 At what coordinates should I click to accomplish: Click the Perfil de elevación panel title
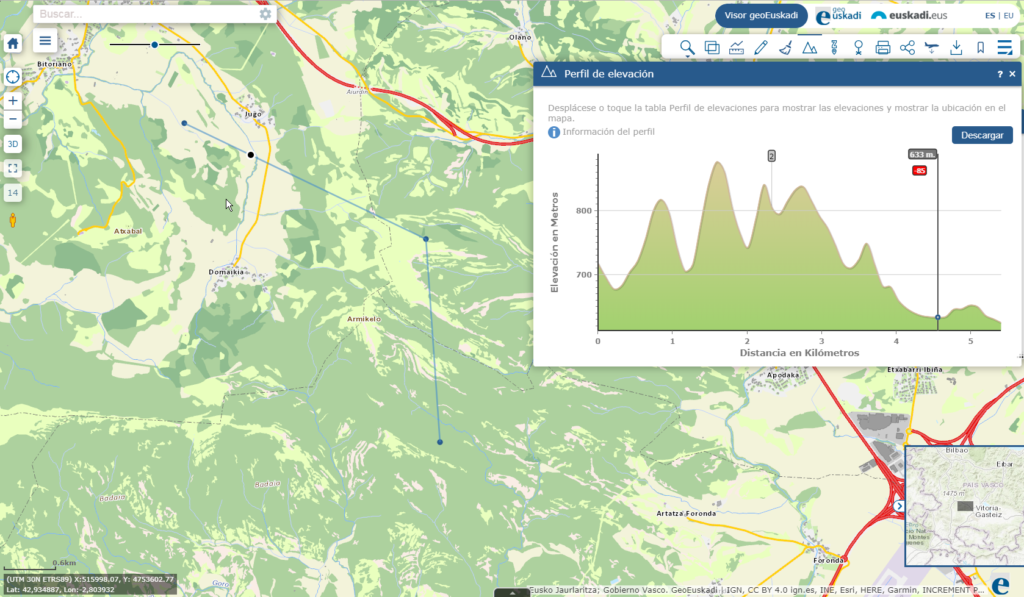[x=609, y=74]
